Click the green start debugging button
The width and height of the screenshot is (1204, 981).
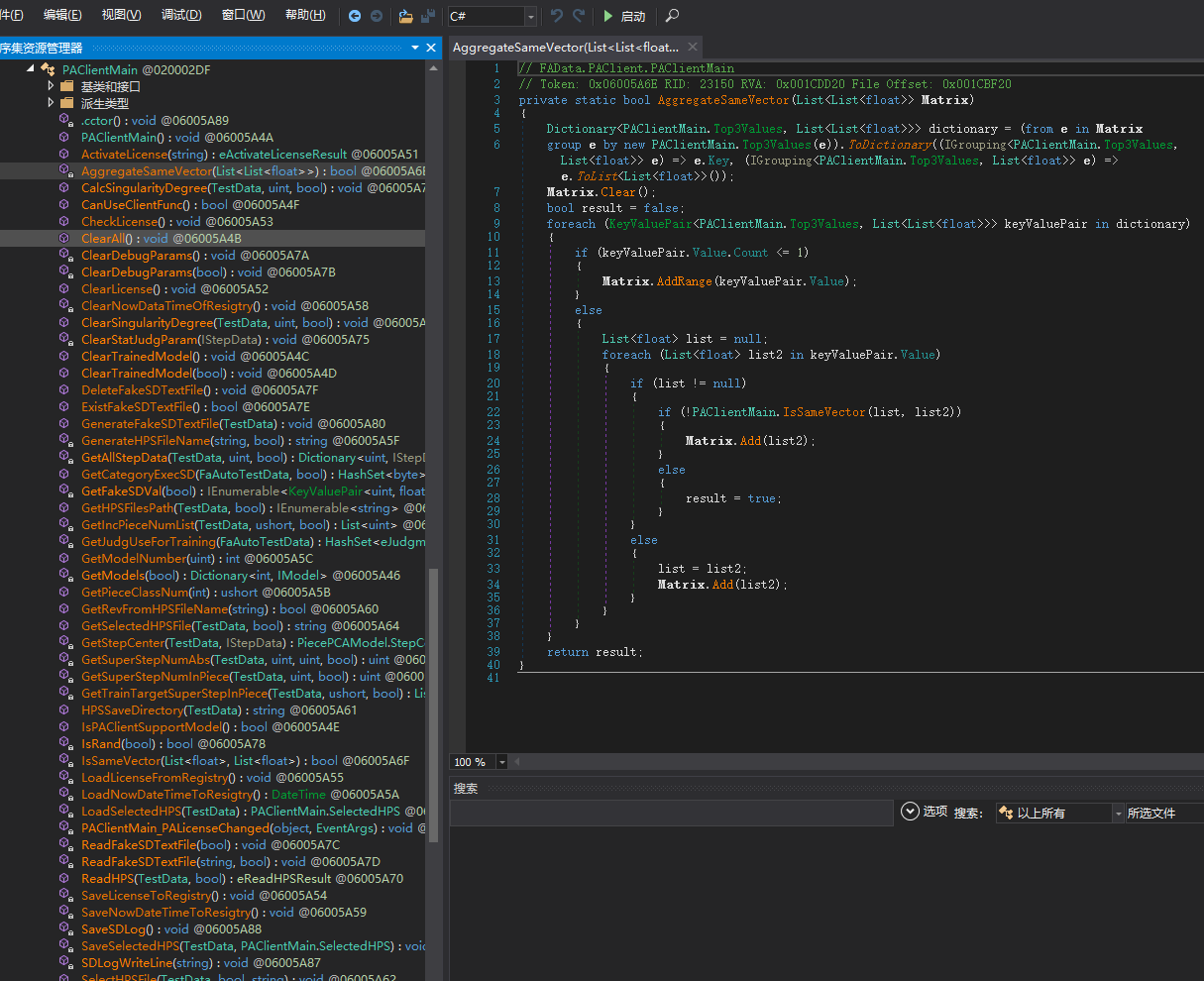[623, 16]
